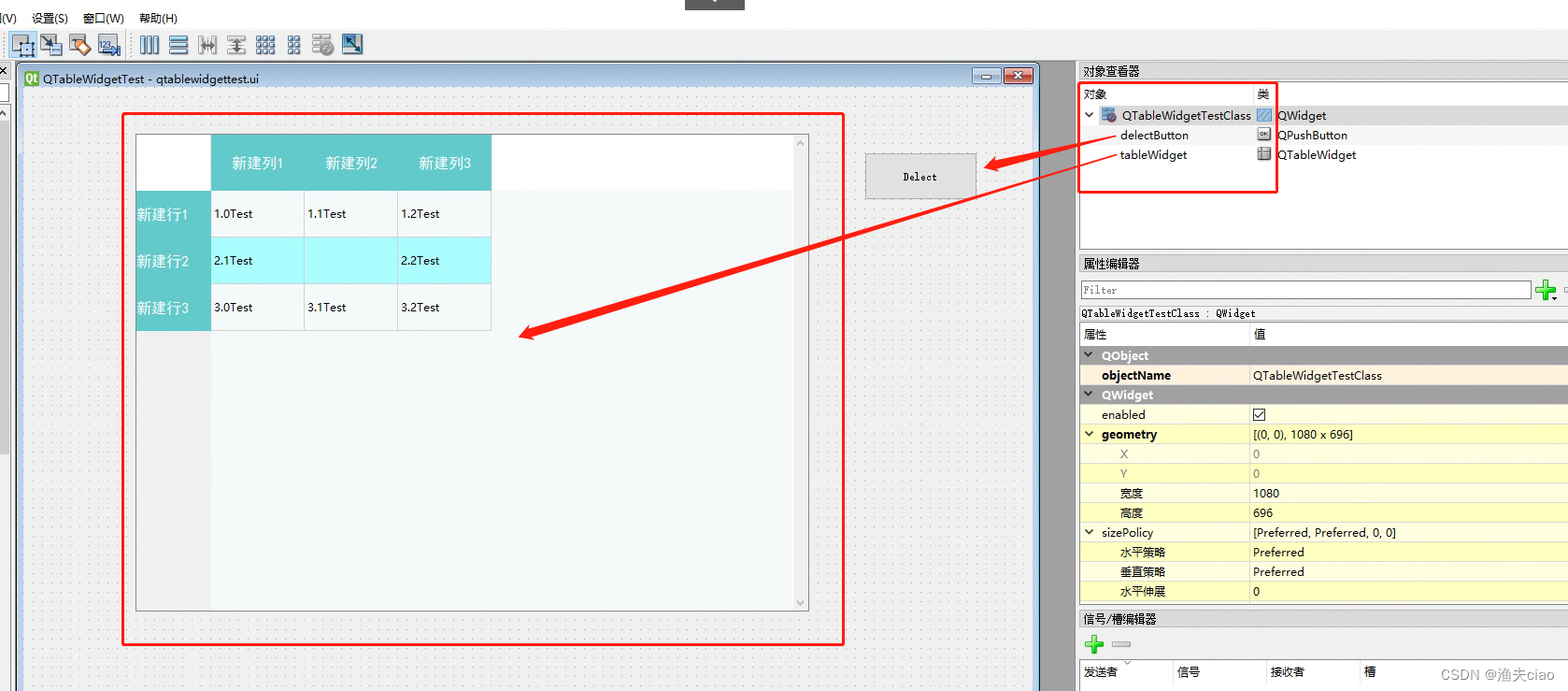The width and height of the screenshot is (1568, 691).
Task: Click QPushButton class icon for delectButton
Action: point(1263,135)
